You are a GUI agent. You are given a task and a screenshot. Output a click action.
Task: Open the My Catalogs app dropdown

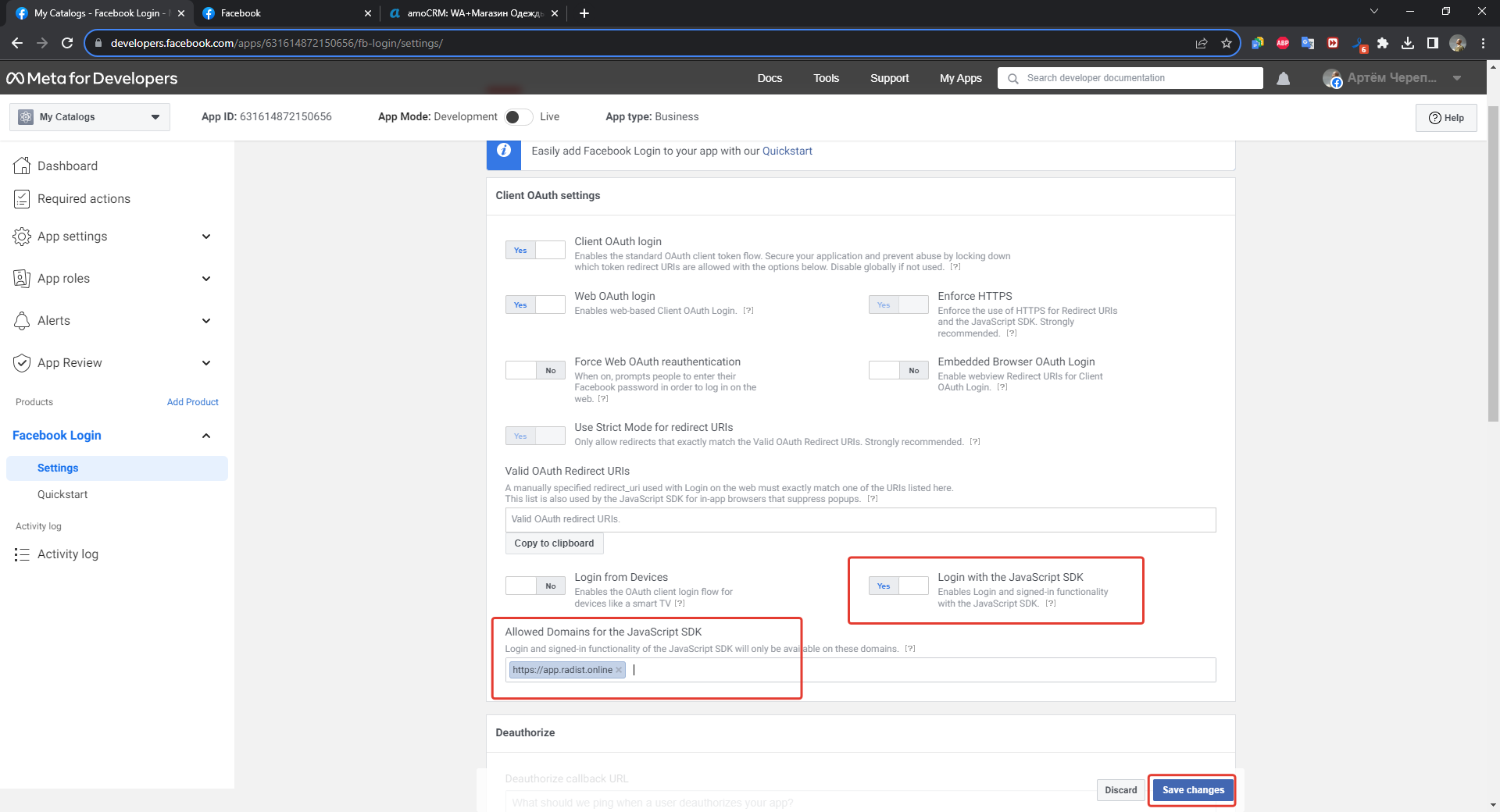(90, 117)
